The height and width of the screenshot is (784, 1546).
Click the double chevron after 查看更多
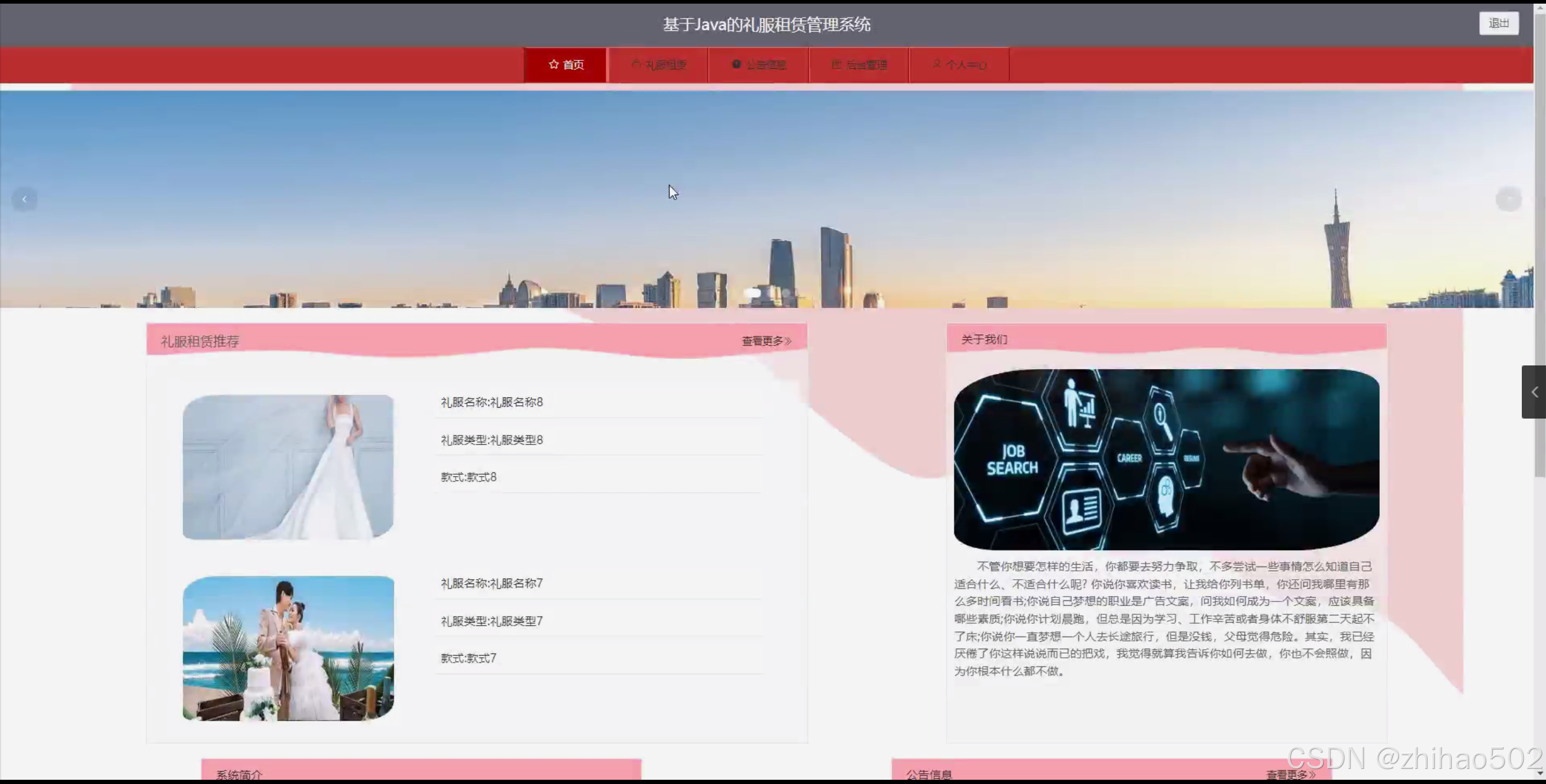coord(788,341)
